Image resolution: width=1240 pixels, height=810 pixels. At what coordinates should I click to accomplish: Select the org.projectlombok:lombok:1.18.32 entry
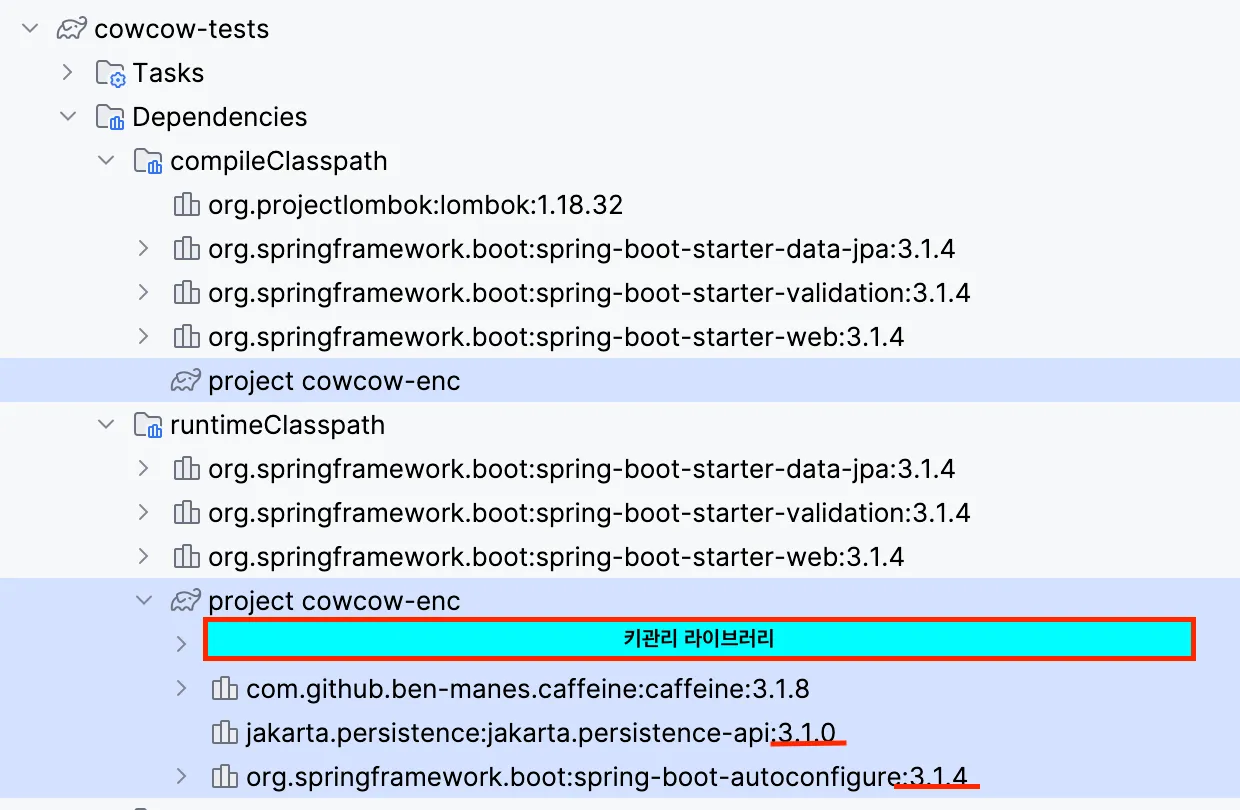point(415,205)
